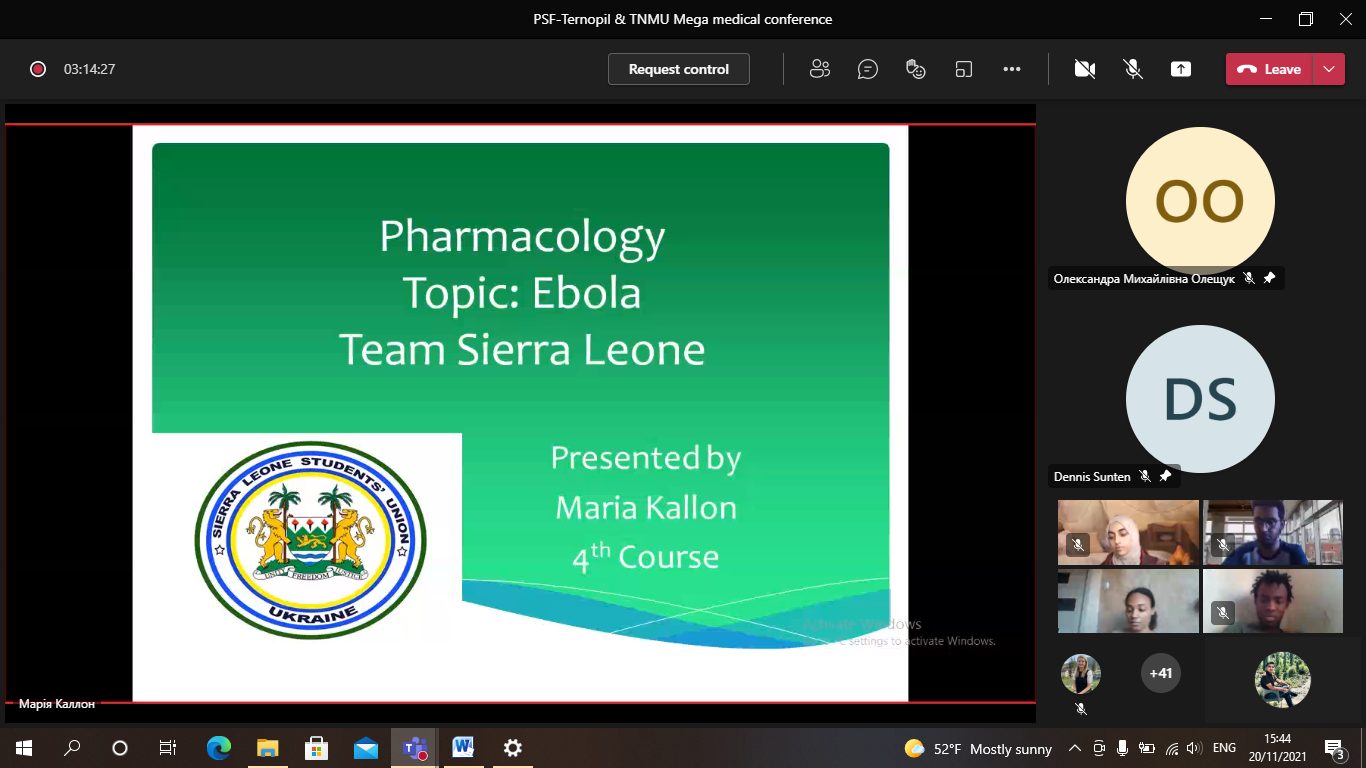Expand the dropdown arrow beside Leave

pyautogui.click(x=1328, y=69)
